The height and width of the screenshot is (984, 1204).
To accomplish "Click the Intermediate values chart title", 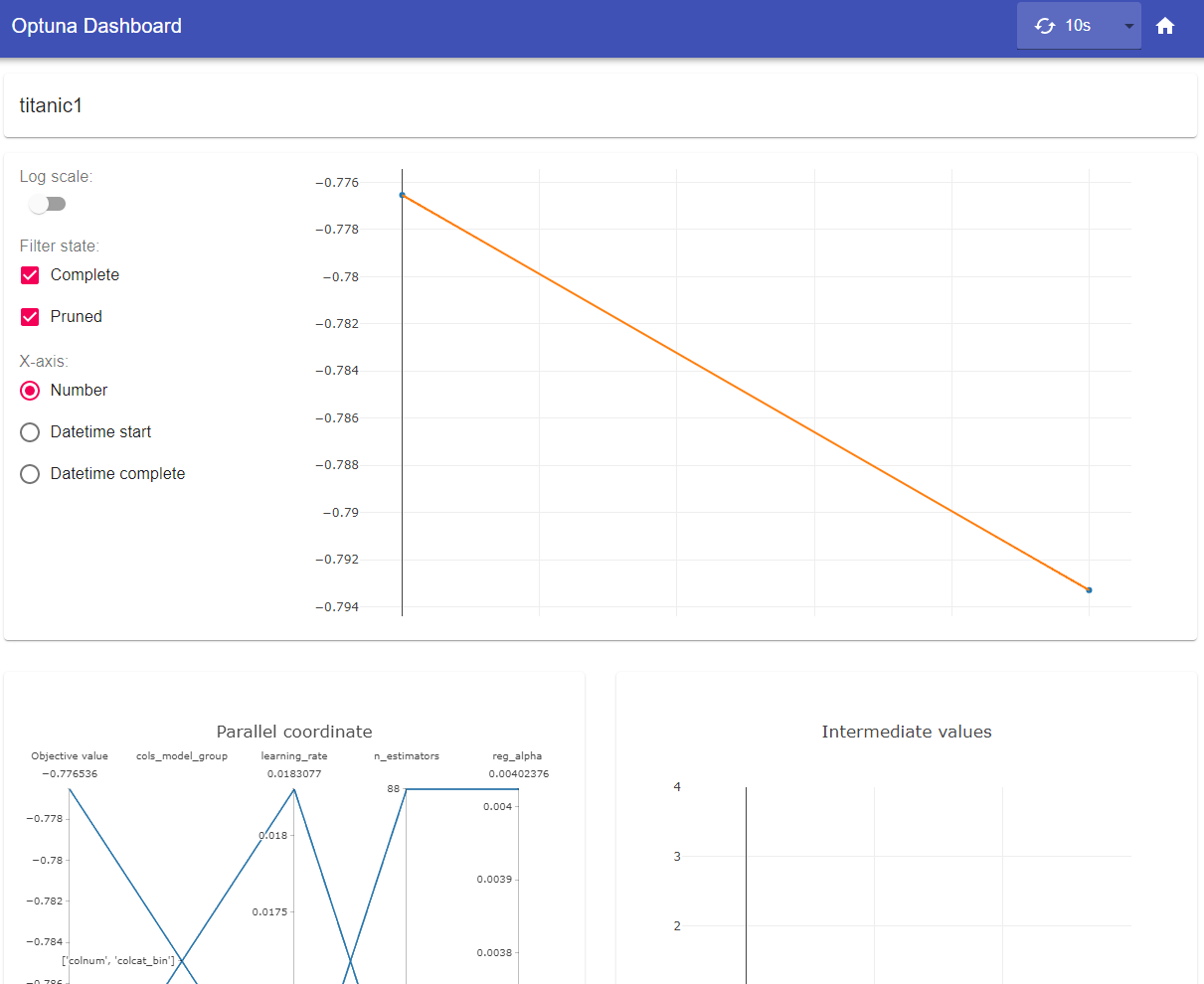I will [x=907, y=732].
